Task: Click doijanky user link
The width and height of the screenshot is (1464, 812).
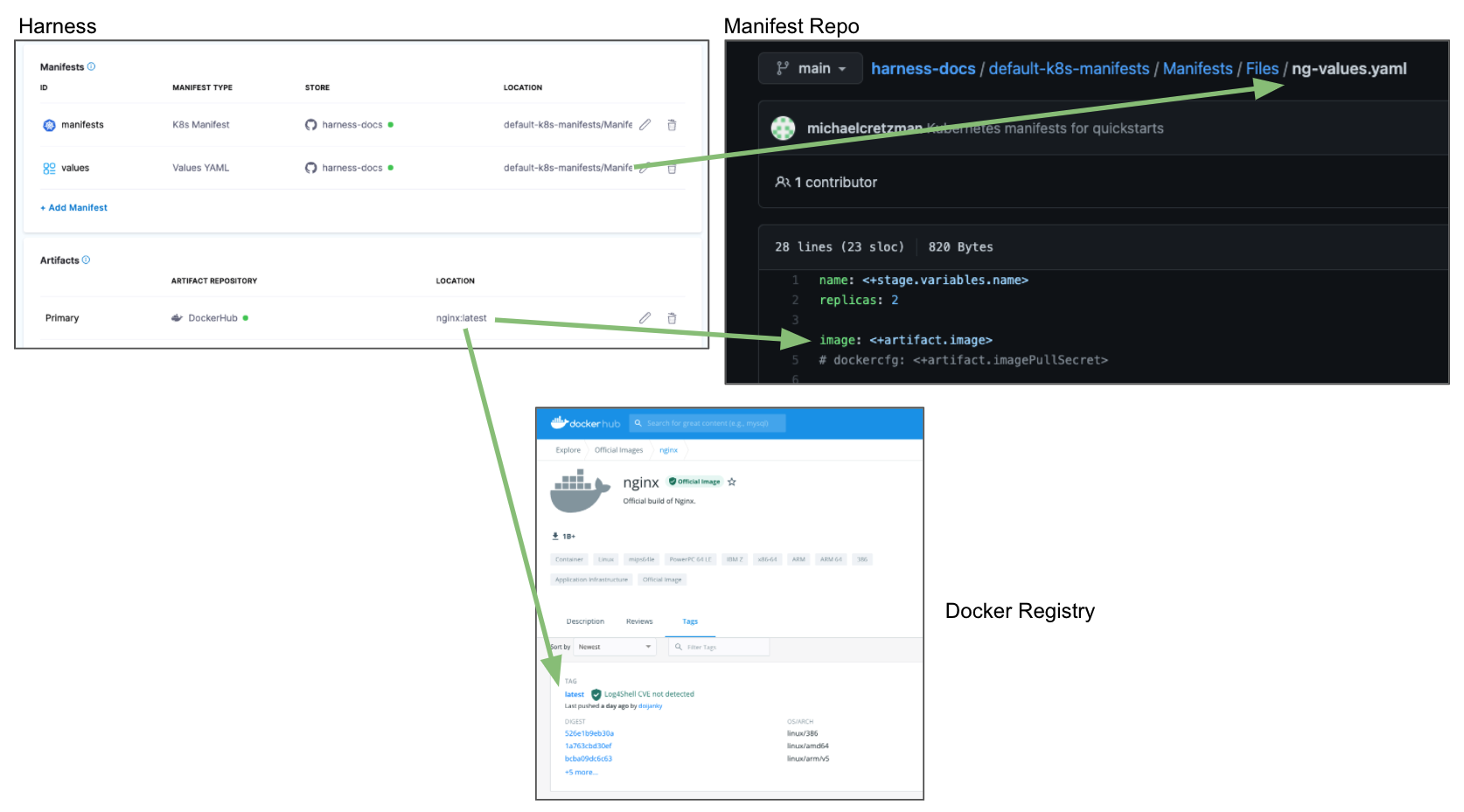Action: 651,705
